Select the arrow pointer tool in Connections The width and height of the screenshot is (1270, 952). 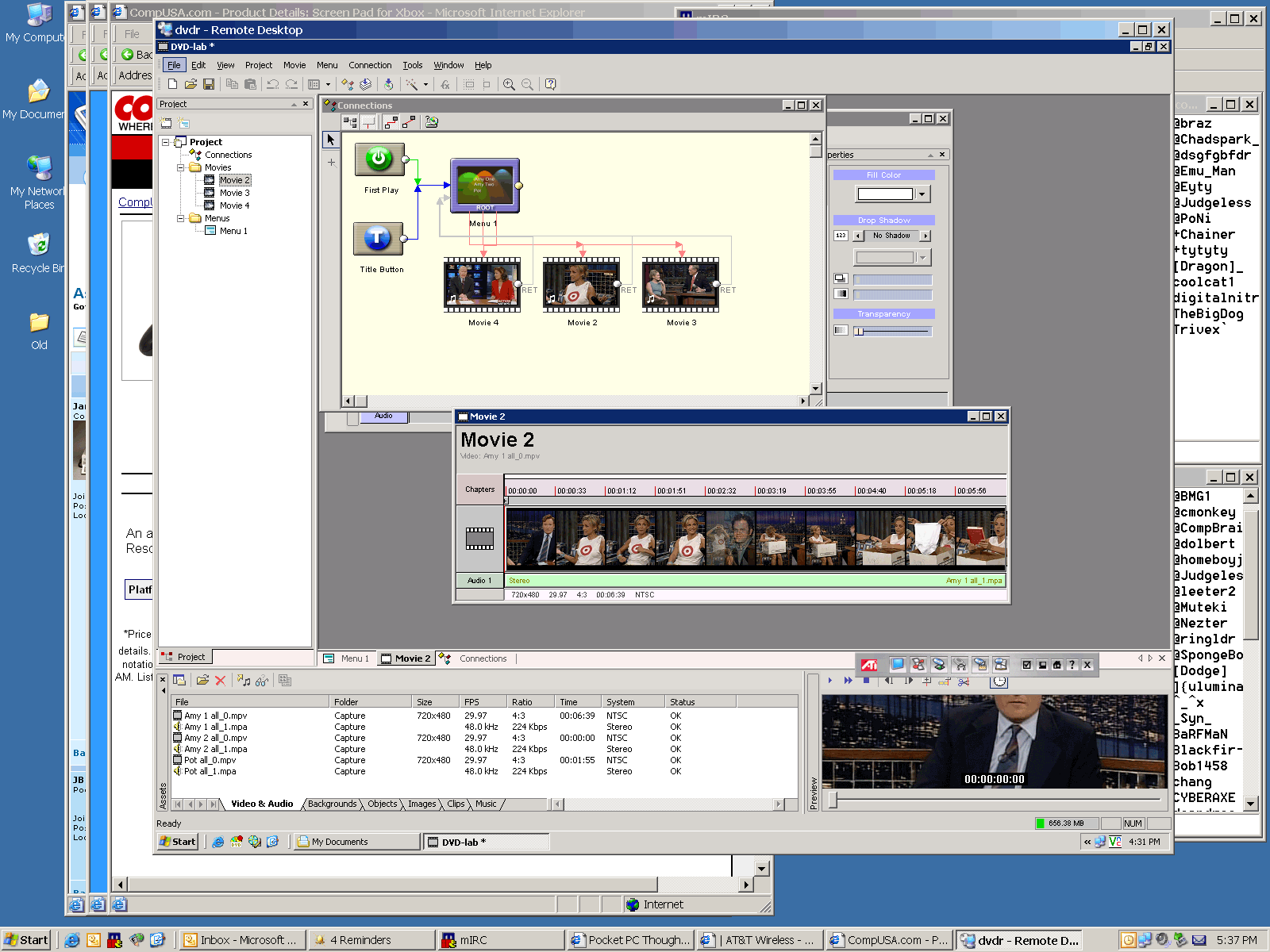tap(331, 140)
